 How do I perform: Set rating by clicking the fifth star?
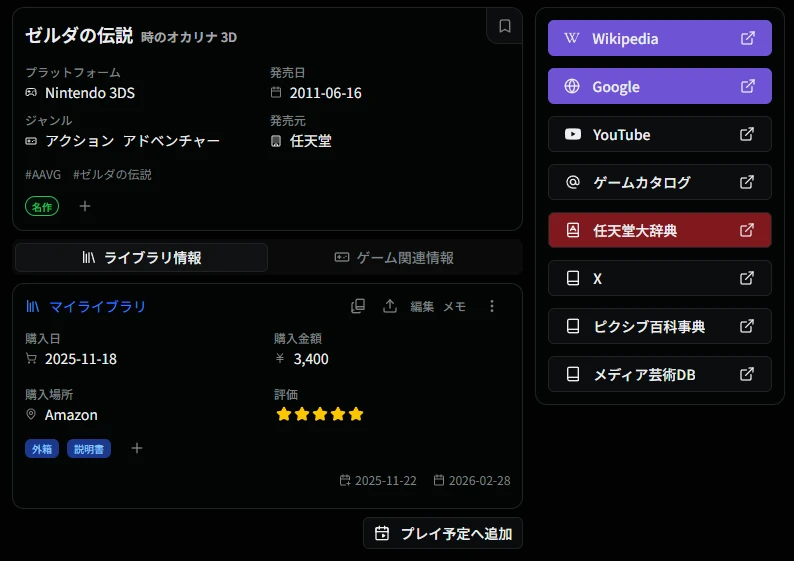(356, 414)
